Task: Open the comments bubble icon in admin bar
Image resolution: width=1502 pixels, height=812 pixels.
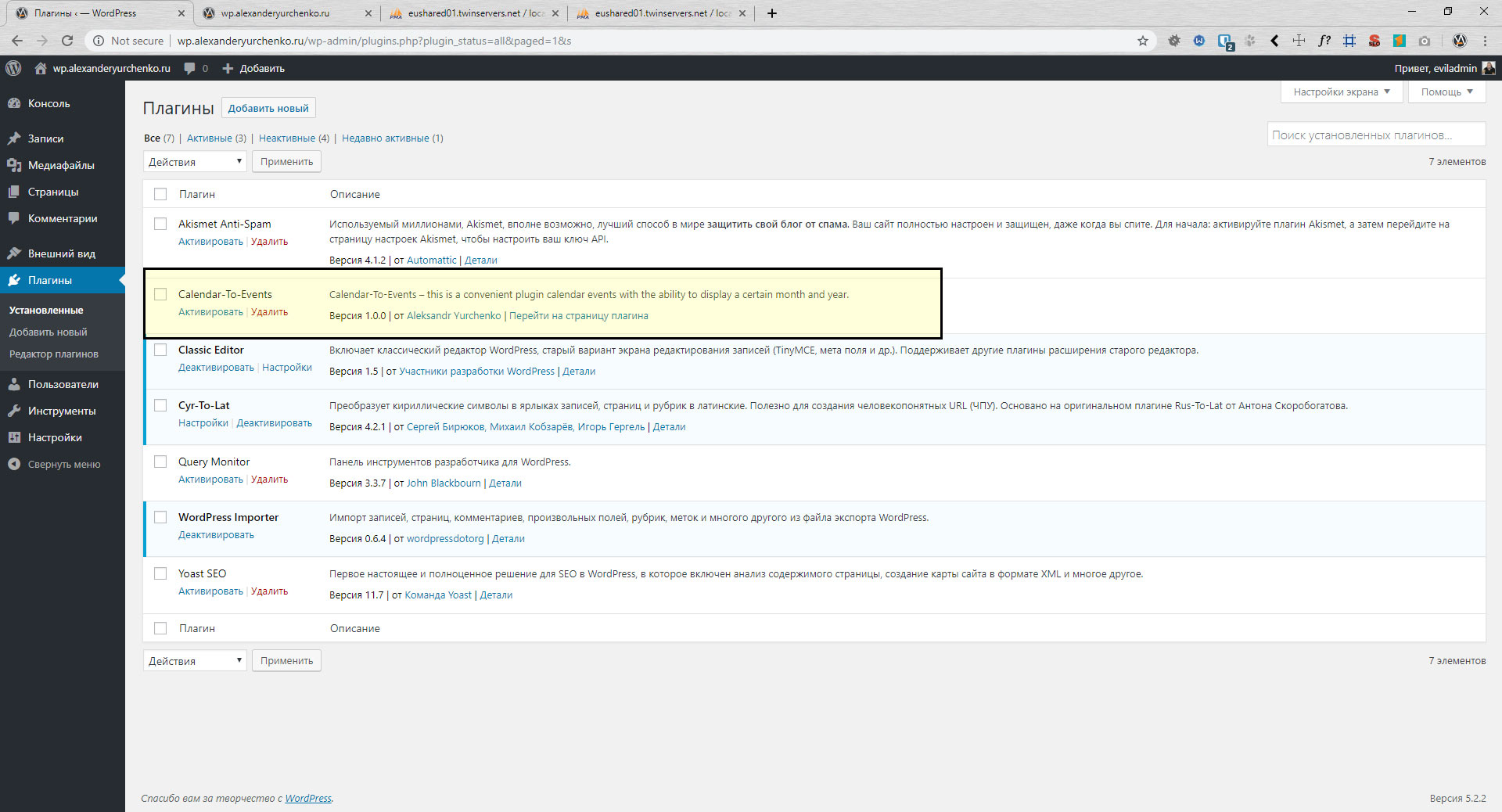Action: (x=189, y=68)
